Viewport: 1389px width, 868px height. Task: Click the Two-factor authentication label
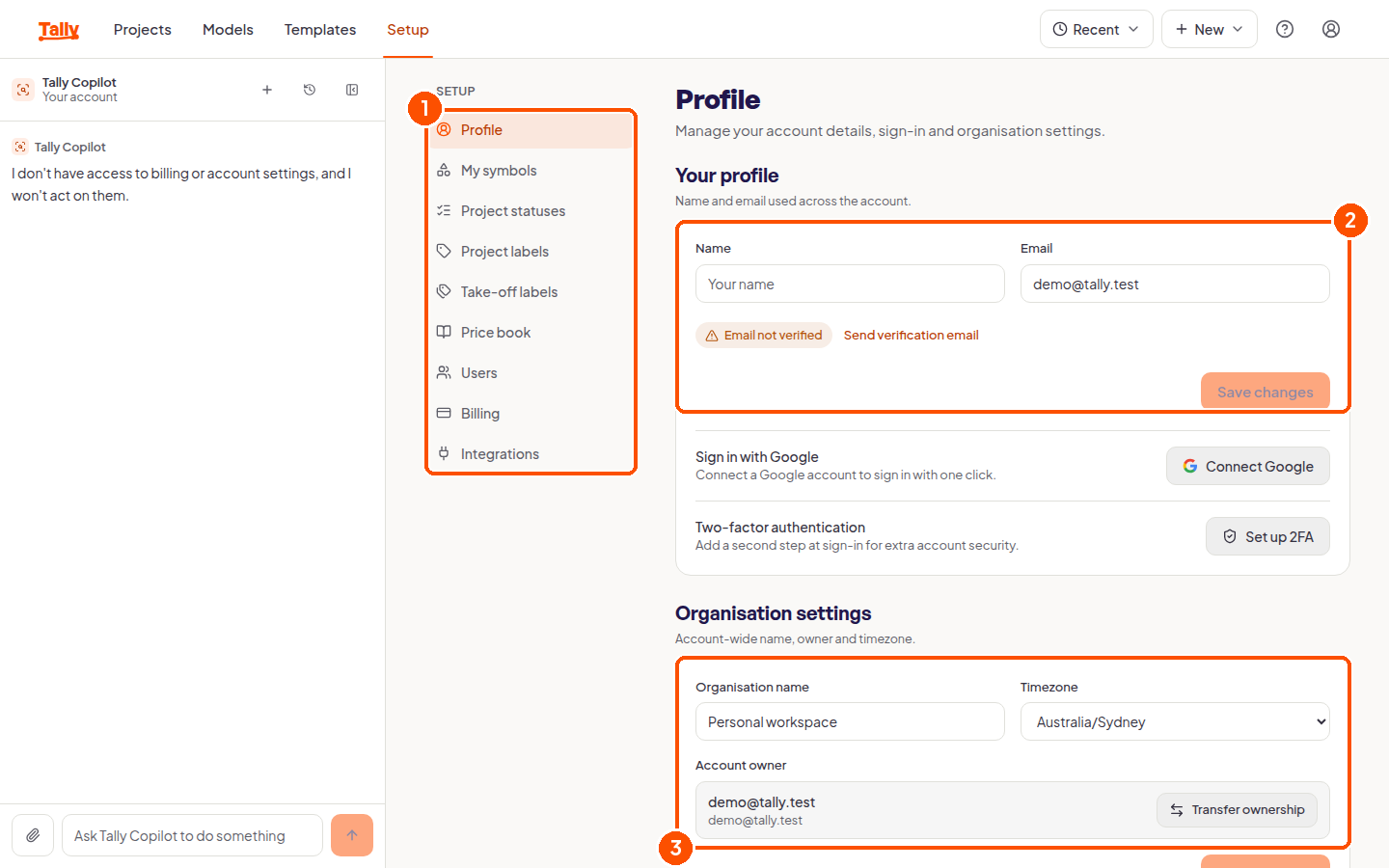coord(780,528)
